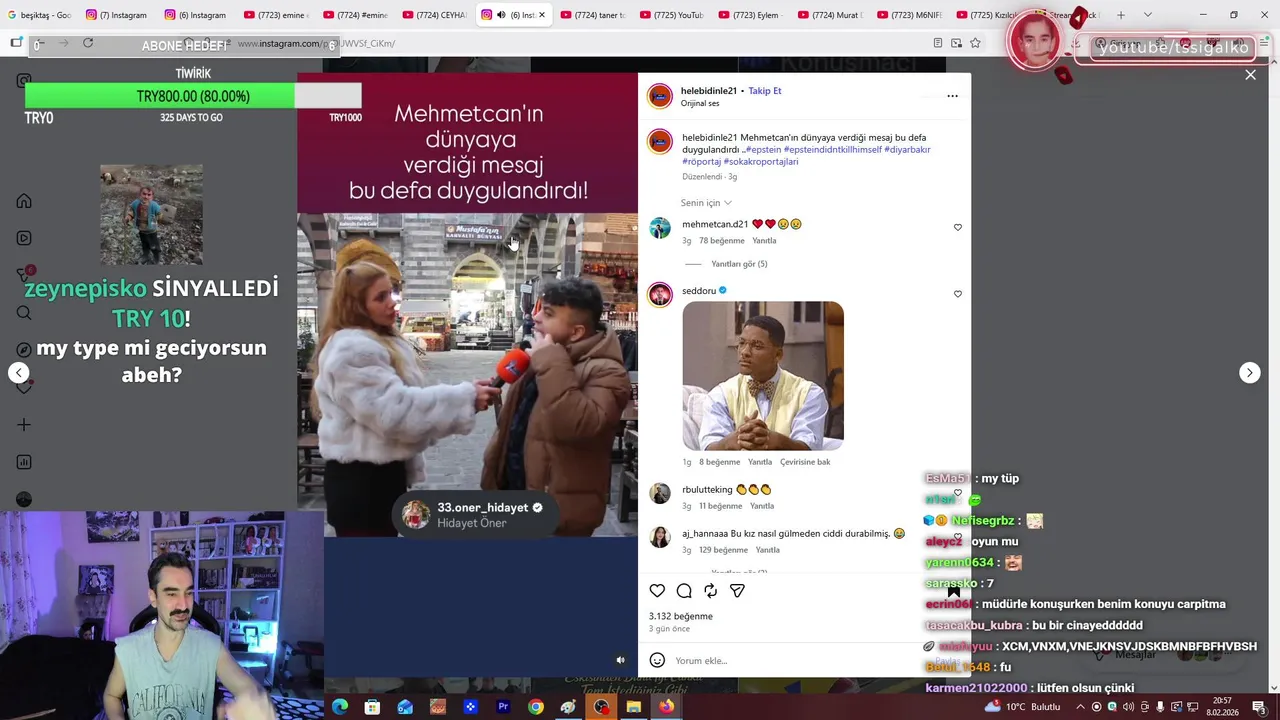1280x720 pixels.
Task: Expand Yanıtları gör (5) replies
Action: pos(739,264)
